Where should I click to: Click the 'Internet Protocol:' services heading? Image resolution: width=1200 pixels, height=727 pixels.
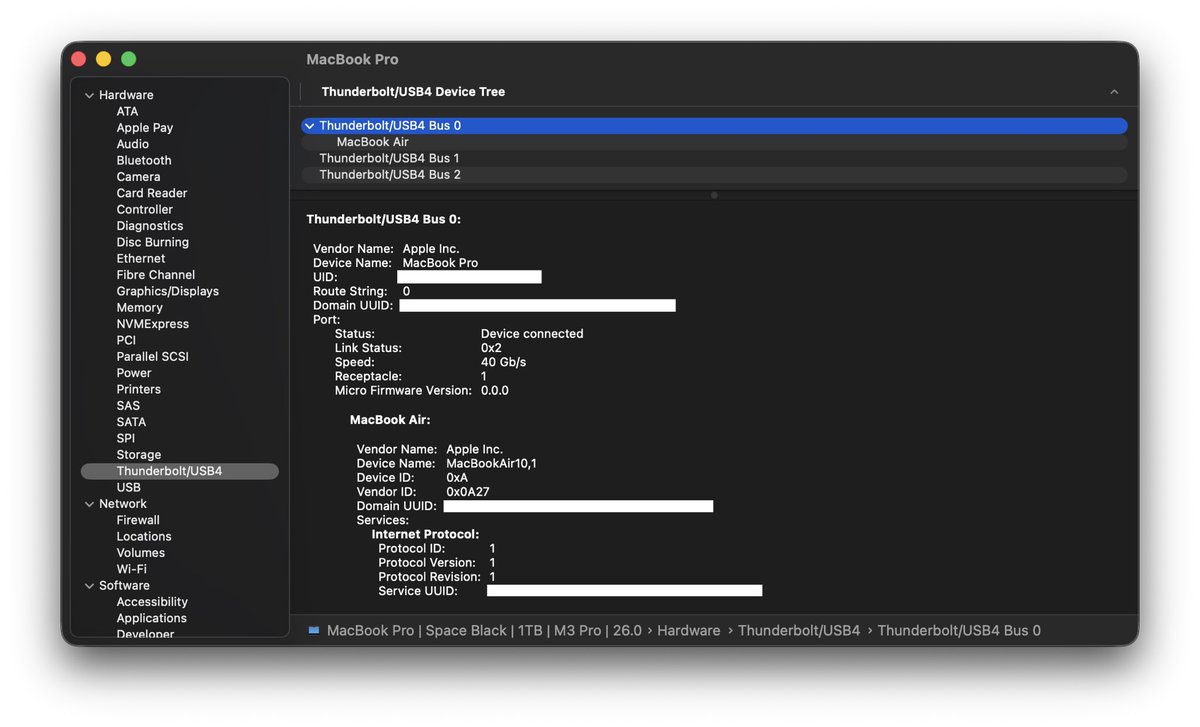(x=425, y=535)
